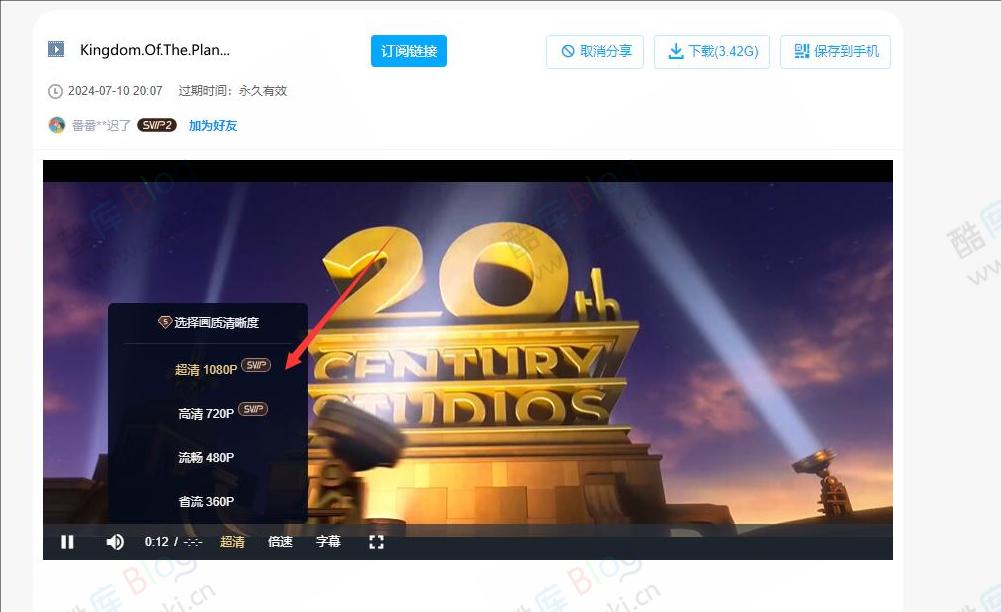Click the SVIP2 badge next to the username
The image size is (1001, 612).
156,125
